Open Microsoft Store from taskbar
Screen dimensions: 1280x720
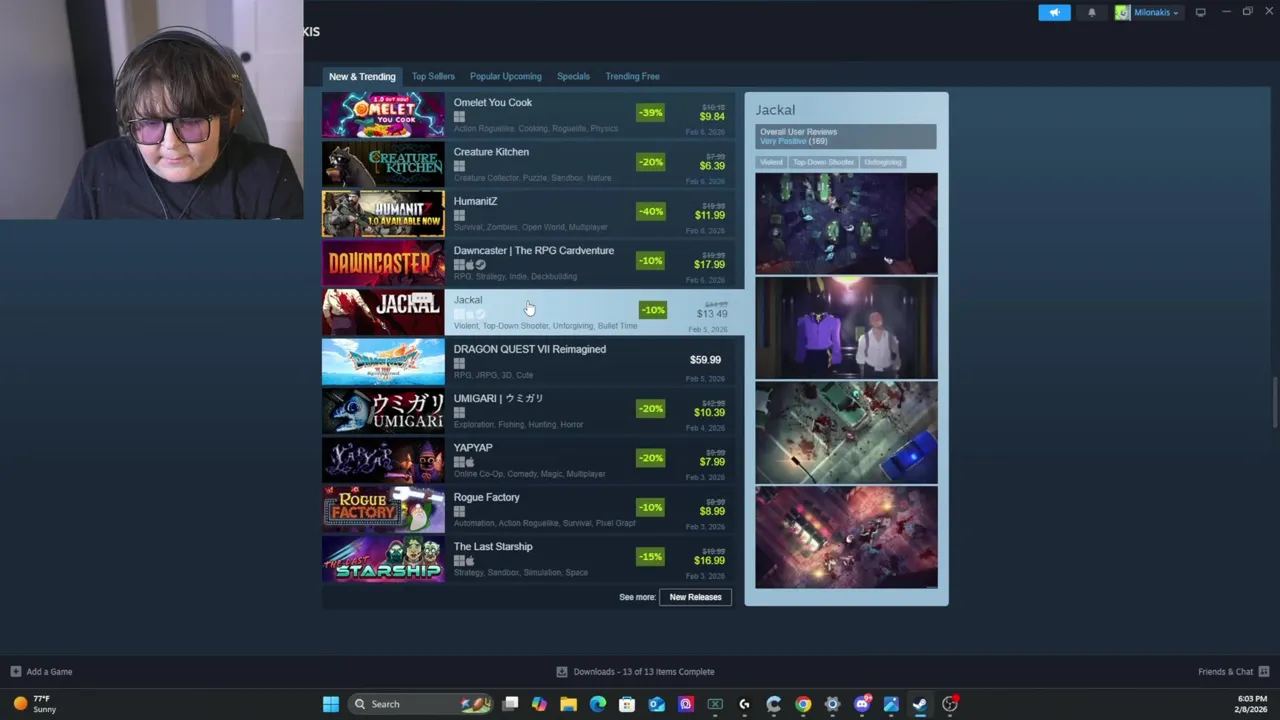(627, 704)
